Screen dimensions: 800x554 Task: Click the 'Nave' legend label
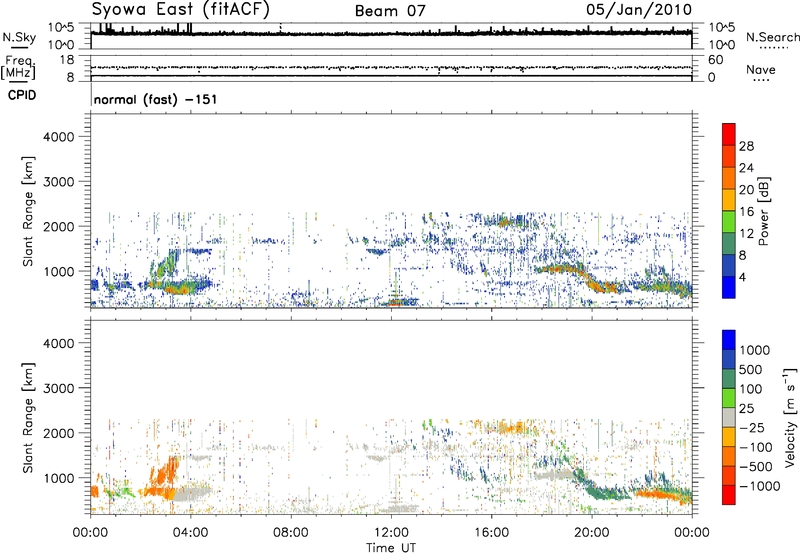pos(760,69)
